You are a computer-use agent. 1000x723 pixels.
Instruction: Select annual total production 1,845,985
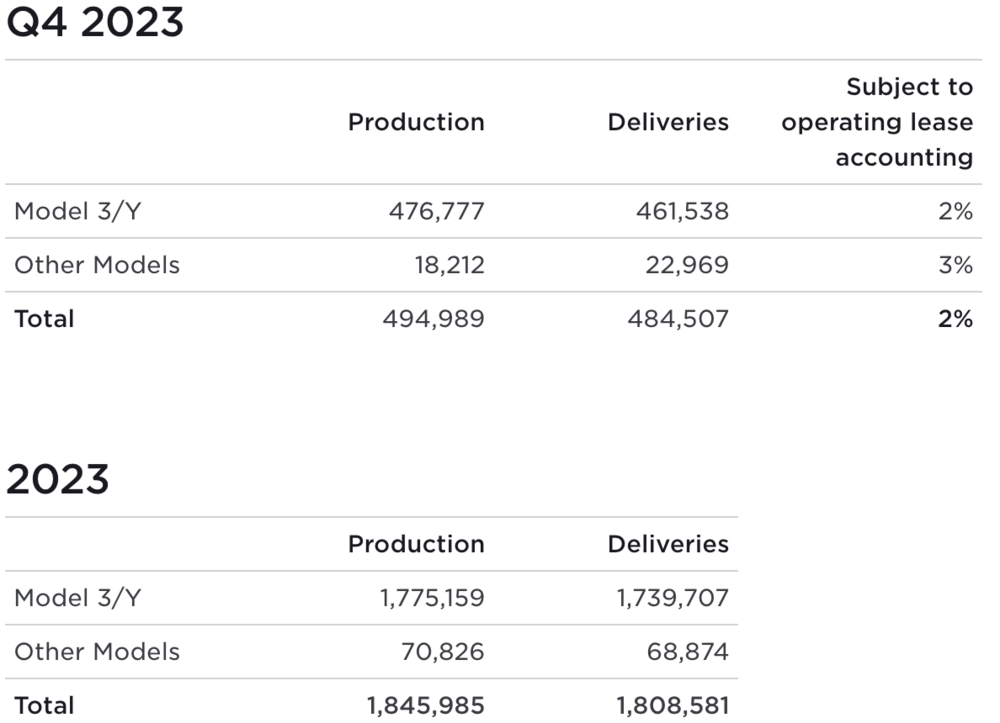pyautogui.click(x=425, y=705)
